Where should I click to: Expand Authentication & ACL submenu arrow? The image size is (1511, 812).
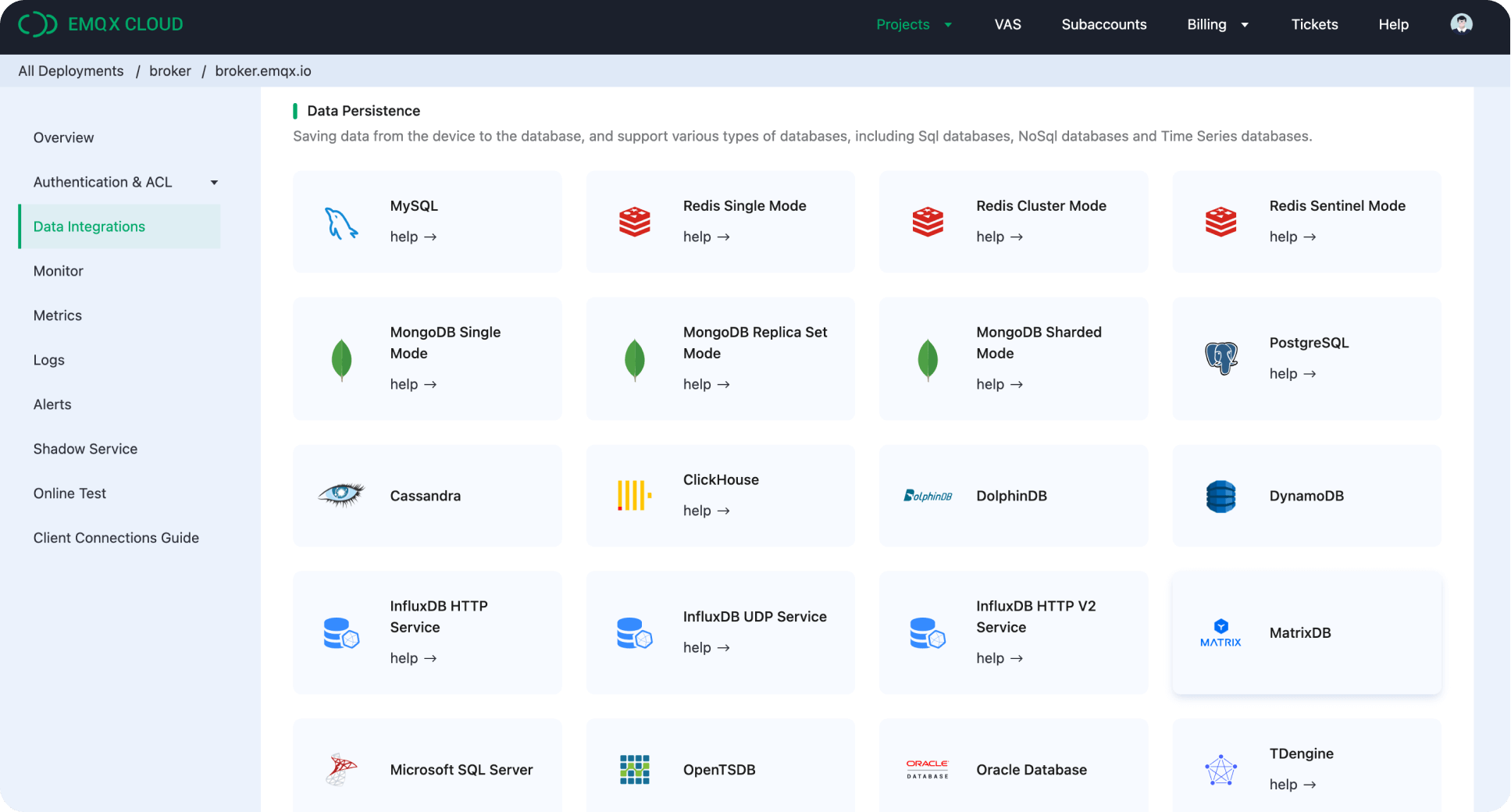pyautogui.click(x=214, y=183)
